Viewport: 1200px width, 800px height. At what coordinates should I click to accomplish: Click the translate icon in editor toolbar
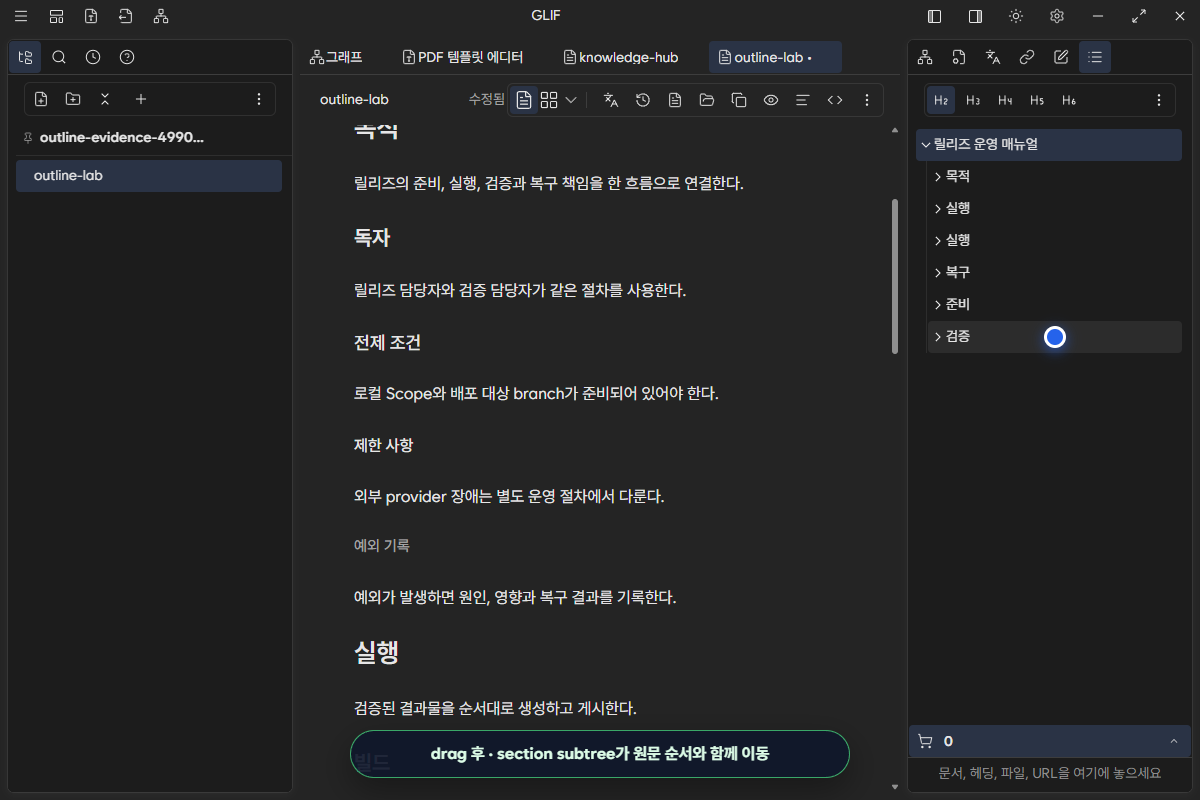[x=611, y=100]
